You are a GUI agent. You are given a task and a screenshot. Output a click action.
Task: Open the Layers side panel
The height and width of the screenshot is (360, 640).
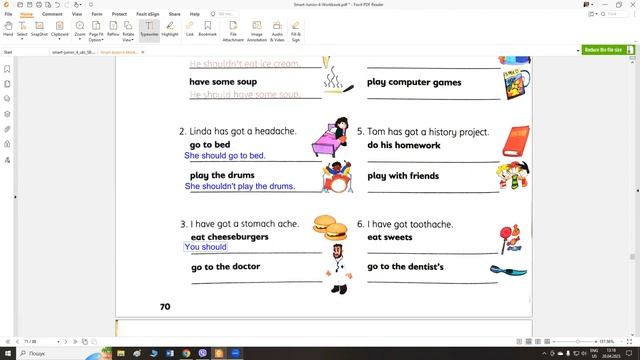click(x=7, y=114)
